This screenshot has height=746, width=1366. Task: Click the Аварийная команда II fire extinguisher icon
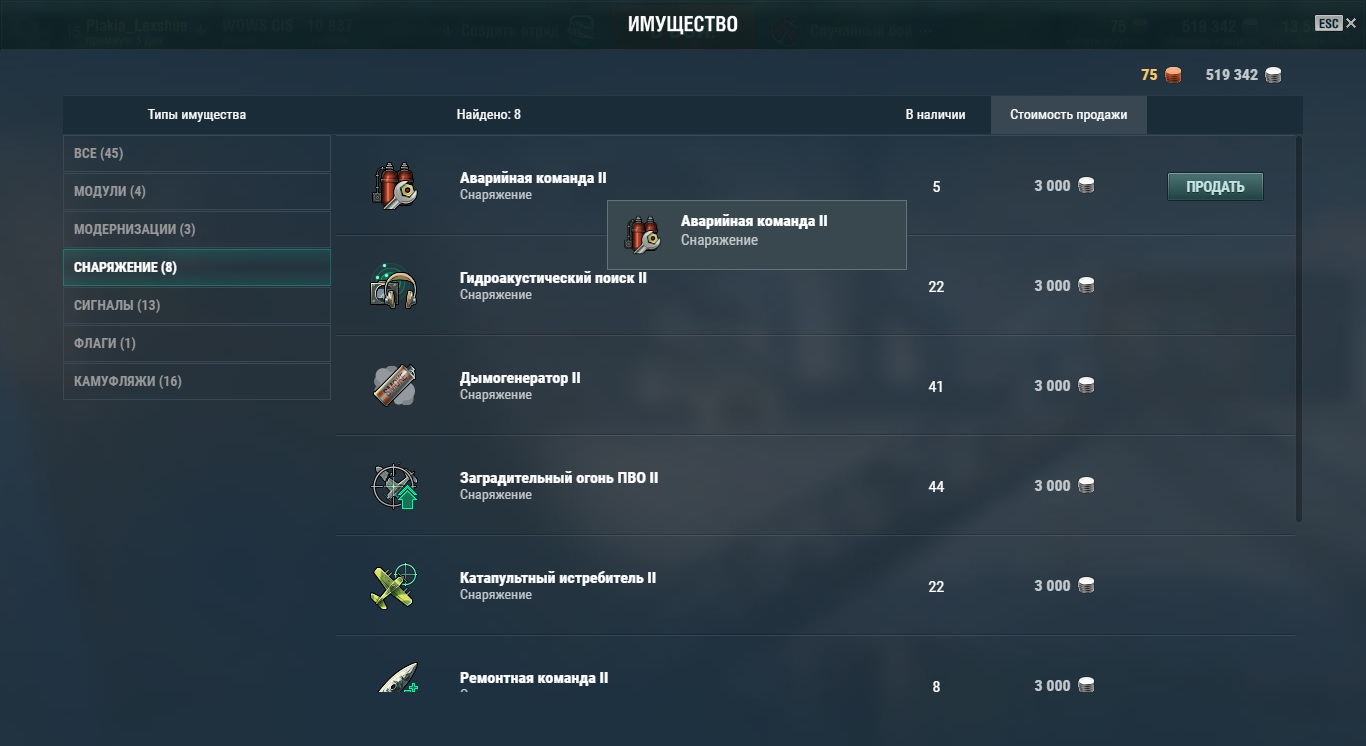coord(394,186)
